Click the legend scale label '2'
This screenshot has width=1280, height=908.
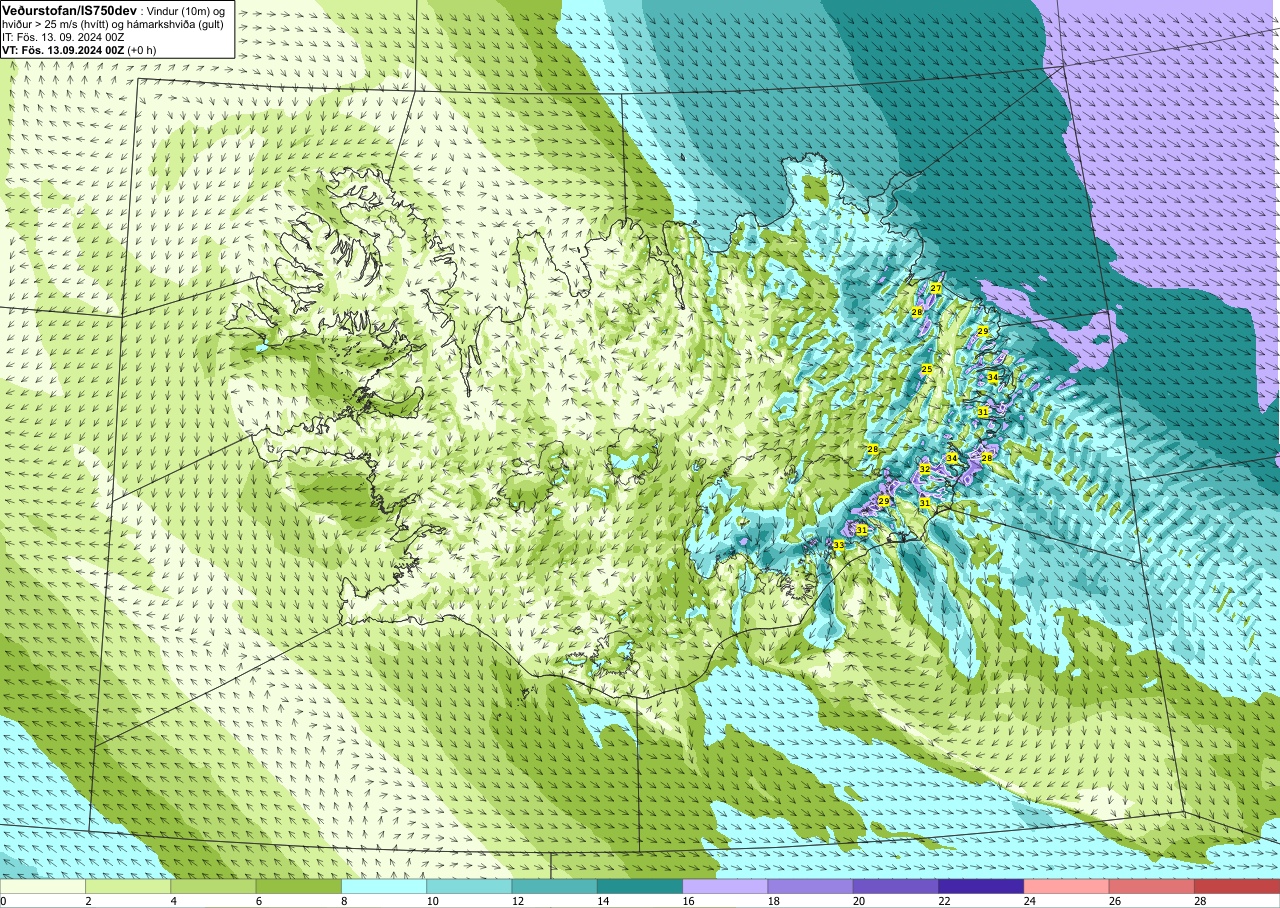[89, 901]
